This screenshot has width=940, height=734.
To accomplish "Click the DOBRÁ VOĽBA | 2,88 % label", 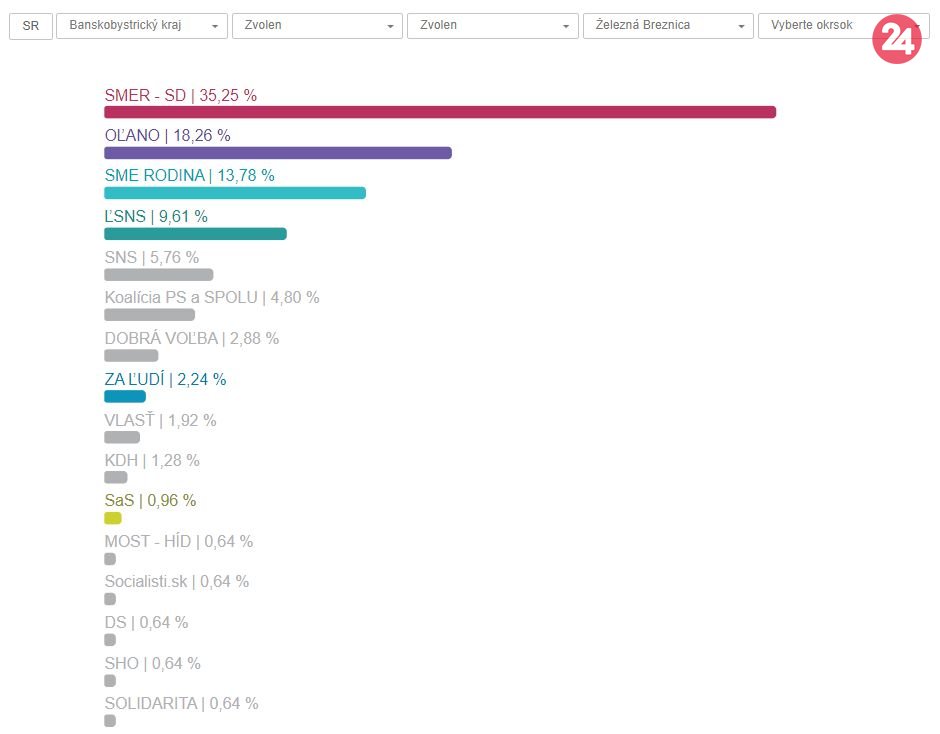I will pos(192,338).
